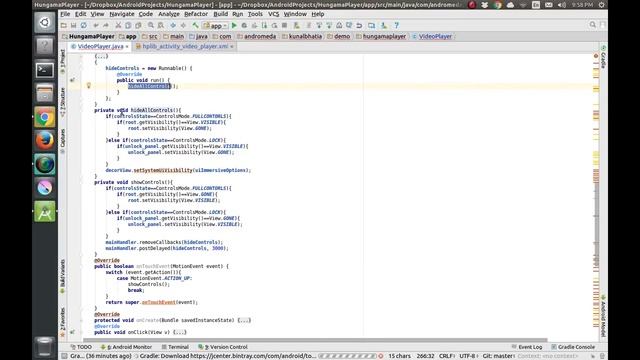This screenshot has width=640, height=360.
Task: Run the app with green play icon
Action: click(234, 25)
